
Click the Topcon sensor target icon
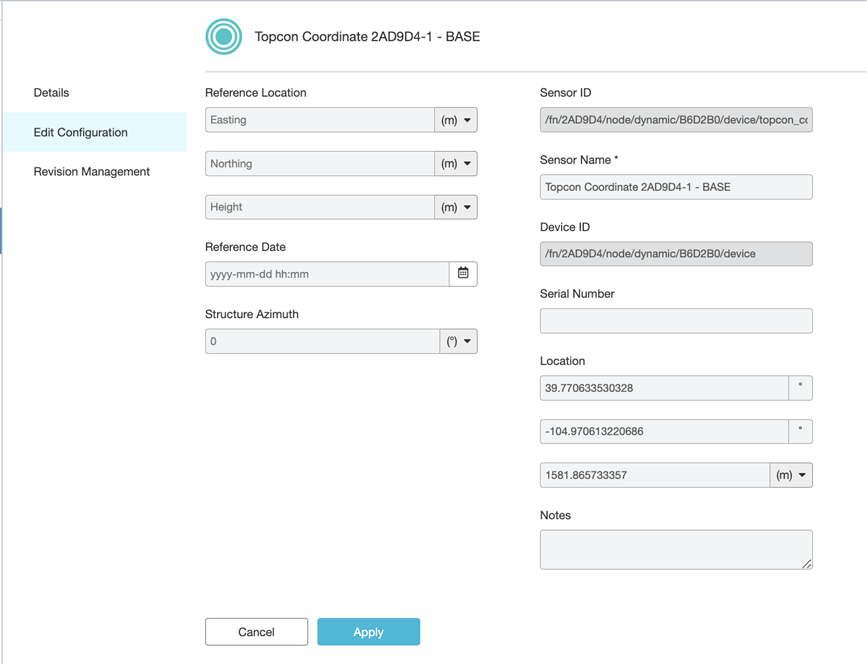[224, 37]
